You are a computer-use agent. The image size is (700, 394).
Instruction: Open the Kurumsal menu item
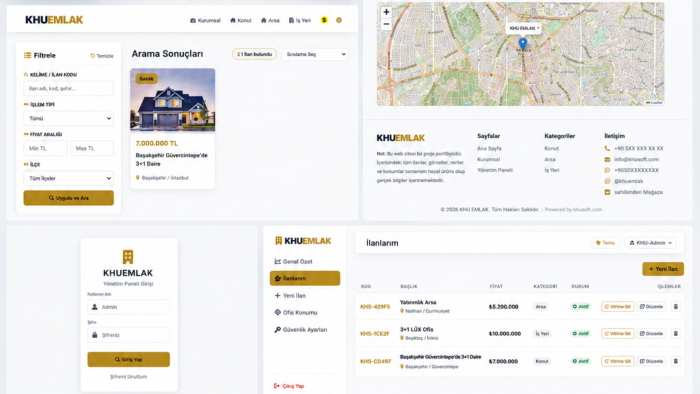pyautogui.click(x=205, y=20)
